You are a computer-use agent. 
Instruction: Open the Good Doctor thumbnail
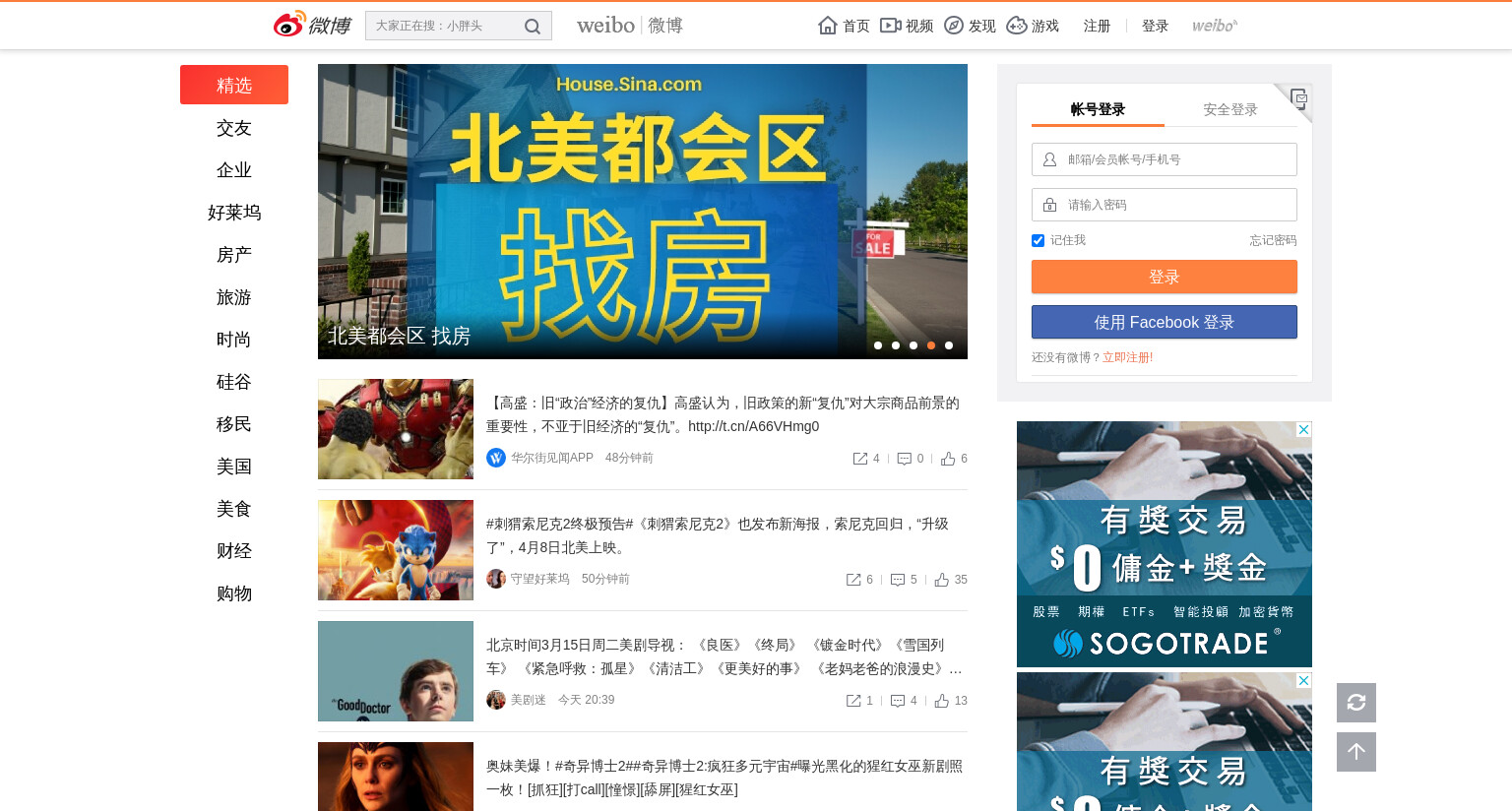point(396,671)
